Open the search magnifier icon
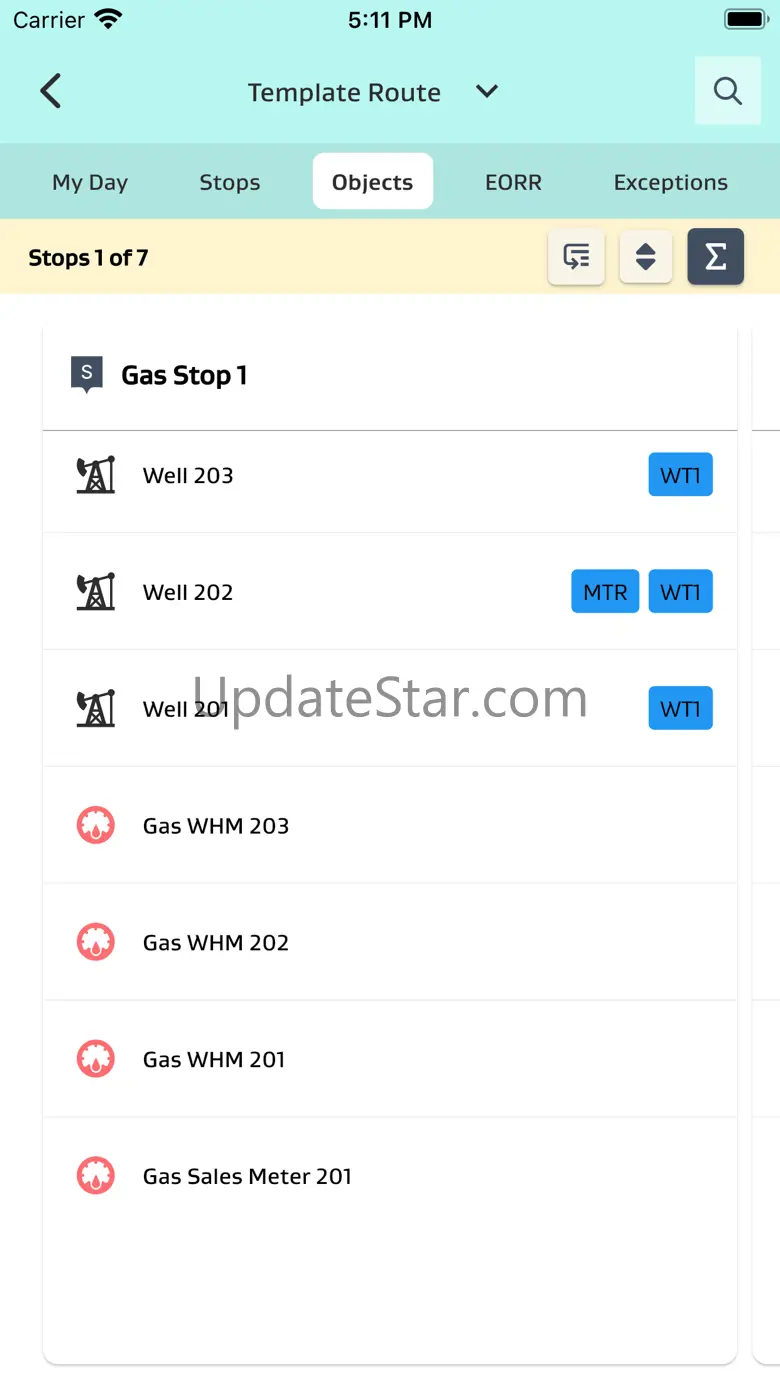The width and height of the screenshot is (780, 1387). click(727, 92)
